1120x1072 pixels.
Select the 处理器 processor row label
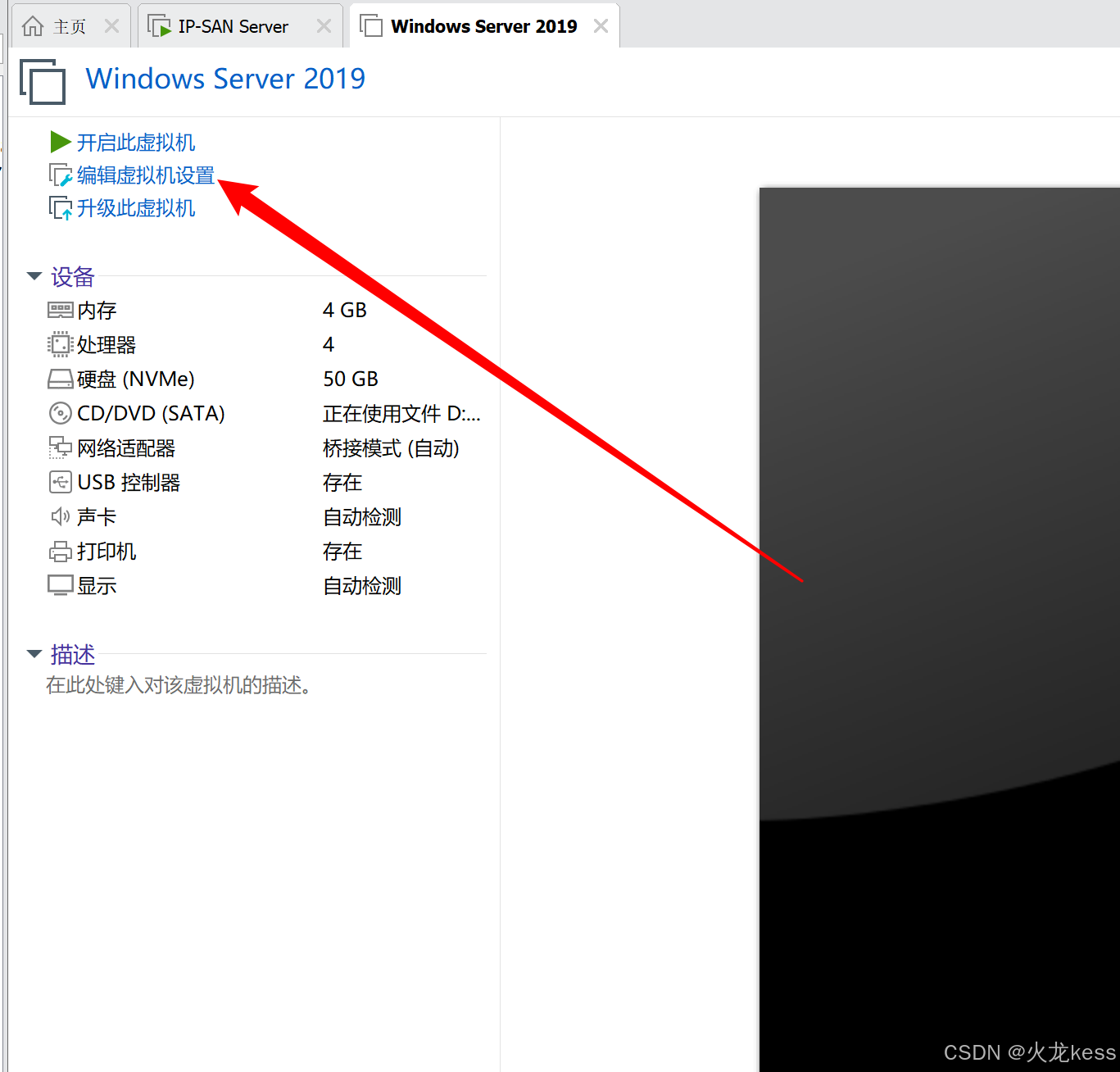107,345
